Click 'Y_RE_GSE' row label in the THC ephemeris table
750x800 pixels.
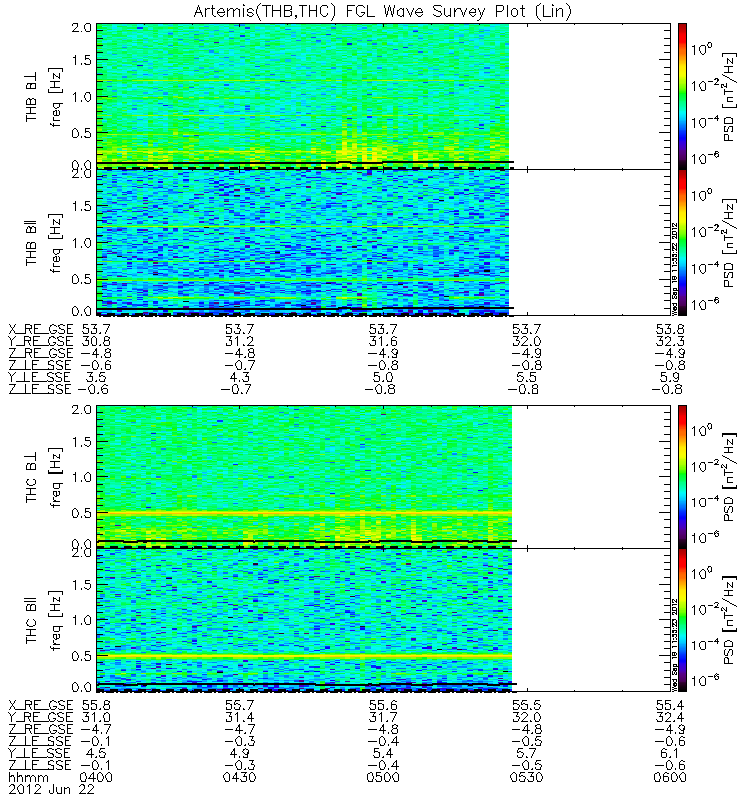click(x=40, y=717)
